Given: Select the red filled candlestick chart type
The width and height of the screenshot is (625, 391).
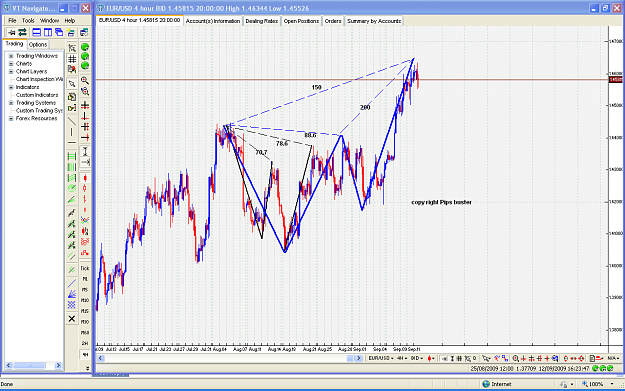Looking at the screenshot, I should click(x=85, y=178).
